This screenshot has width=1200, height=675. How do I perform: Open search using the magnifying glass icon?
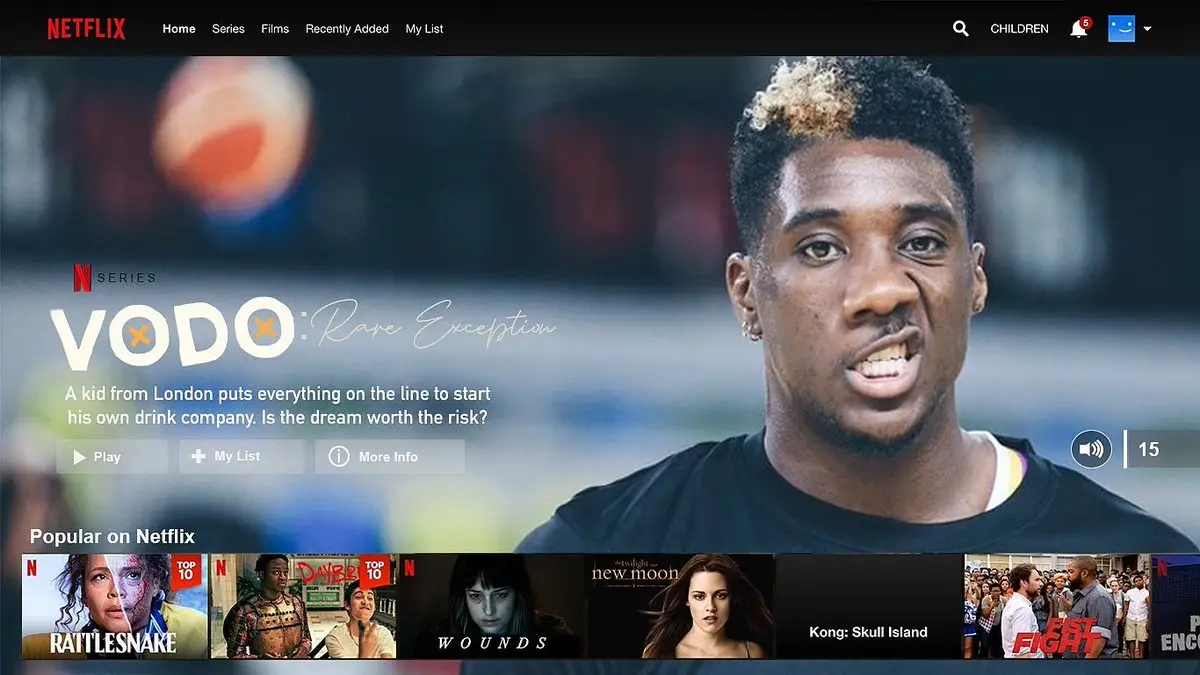960,29
